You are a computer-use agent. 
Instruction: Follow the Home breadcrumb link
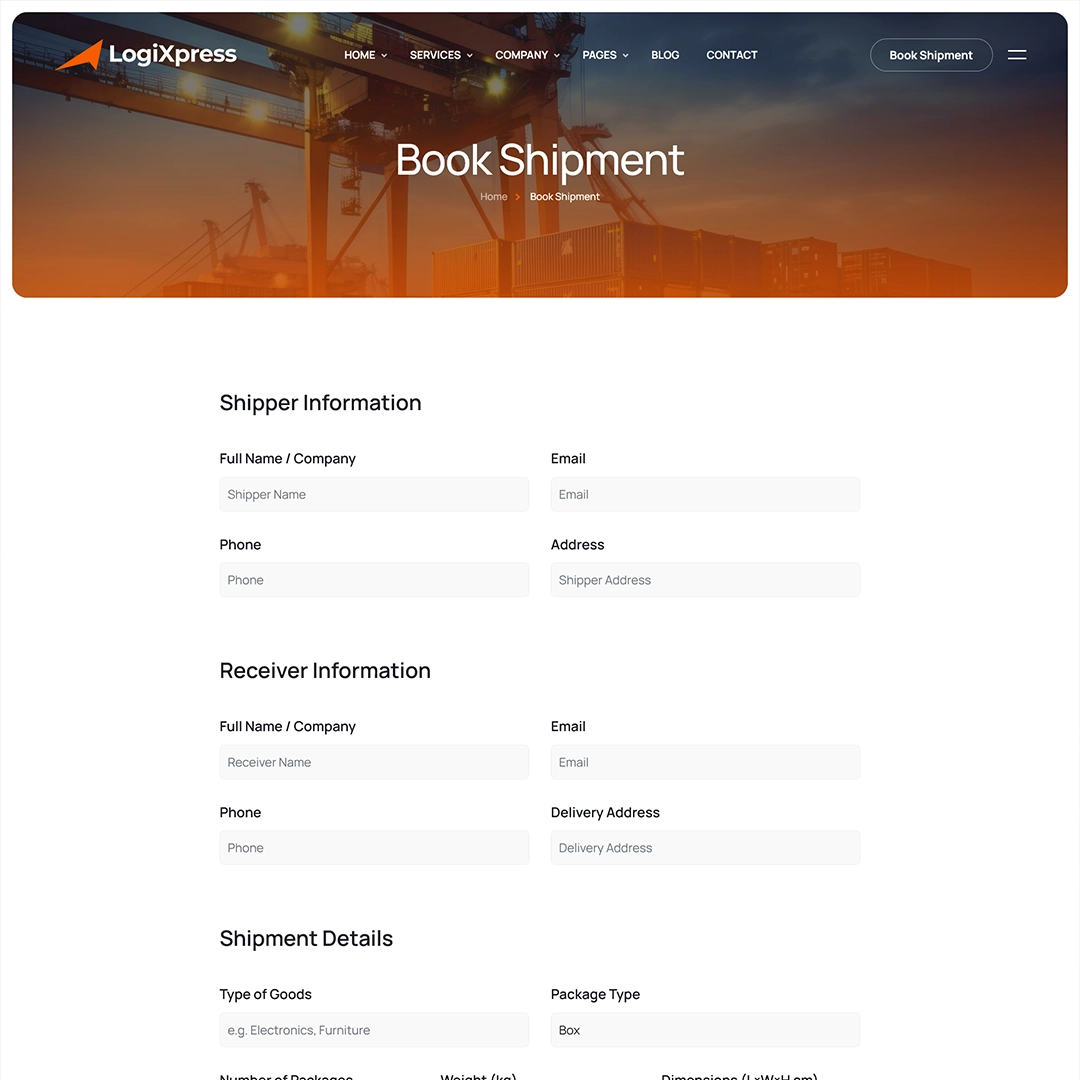493,197
